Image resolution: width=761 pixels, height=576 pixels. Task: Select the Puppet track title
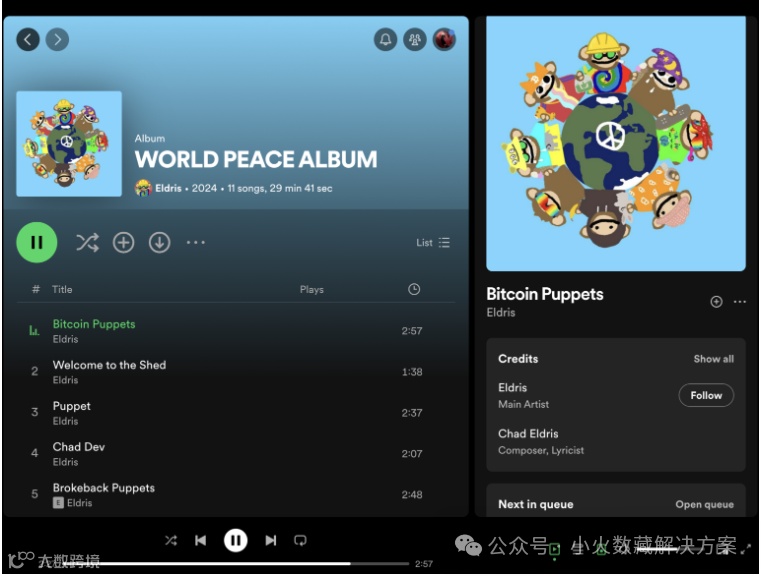(x=71, y=406)
